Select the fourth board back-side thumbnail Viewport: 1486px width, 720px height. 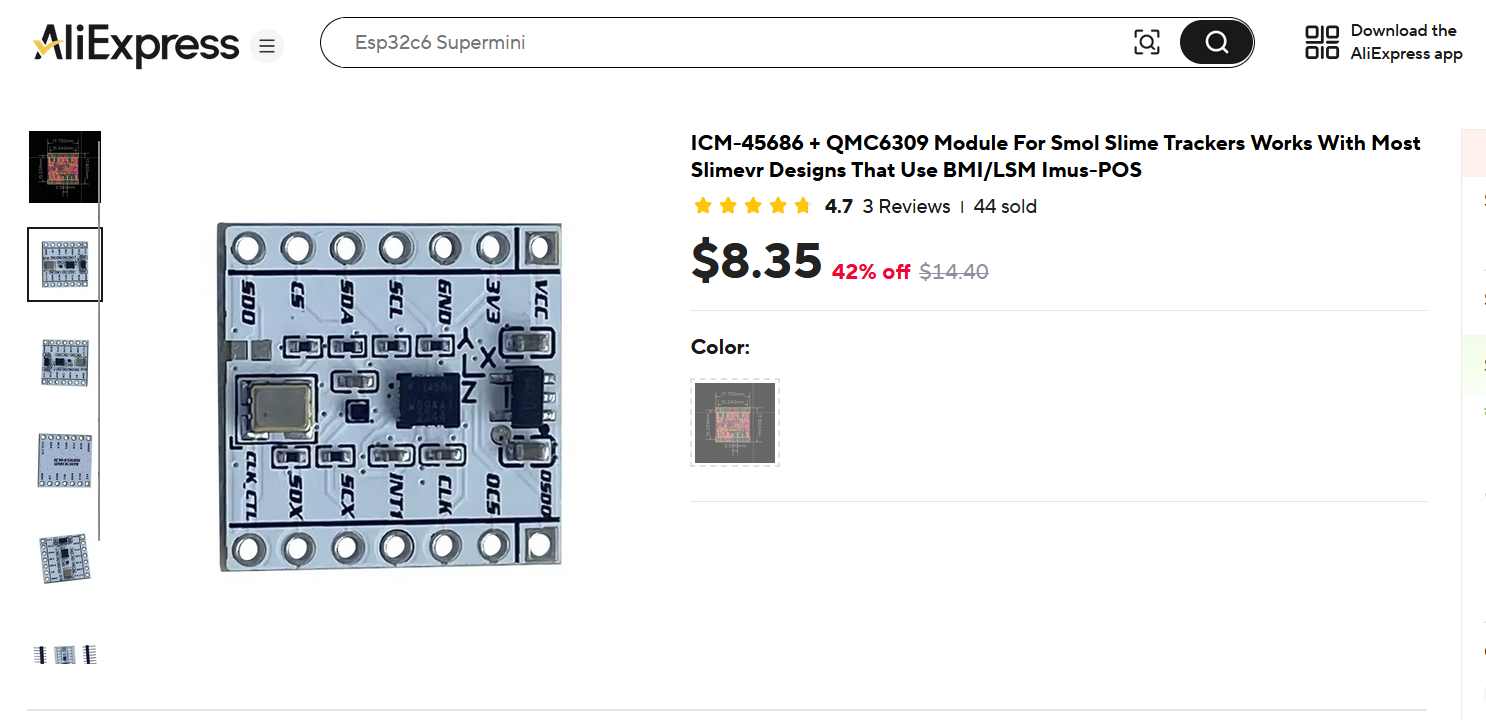[x=65, y=460]
